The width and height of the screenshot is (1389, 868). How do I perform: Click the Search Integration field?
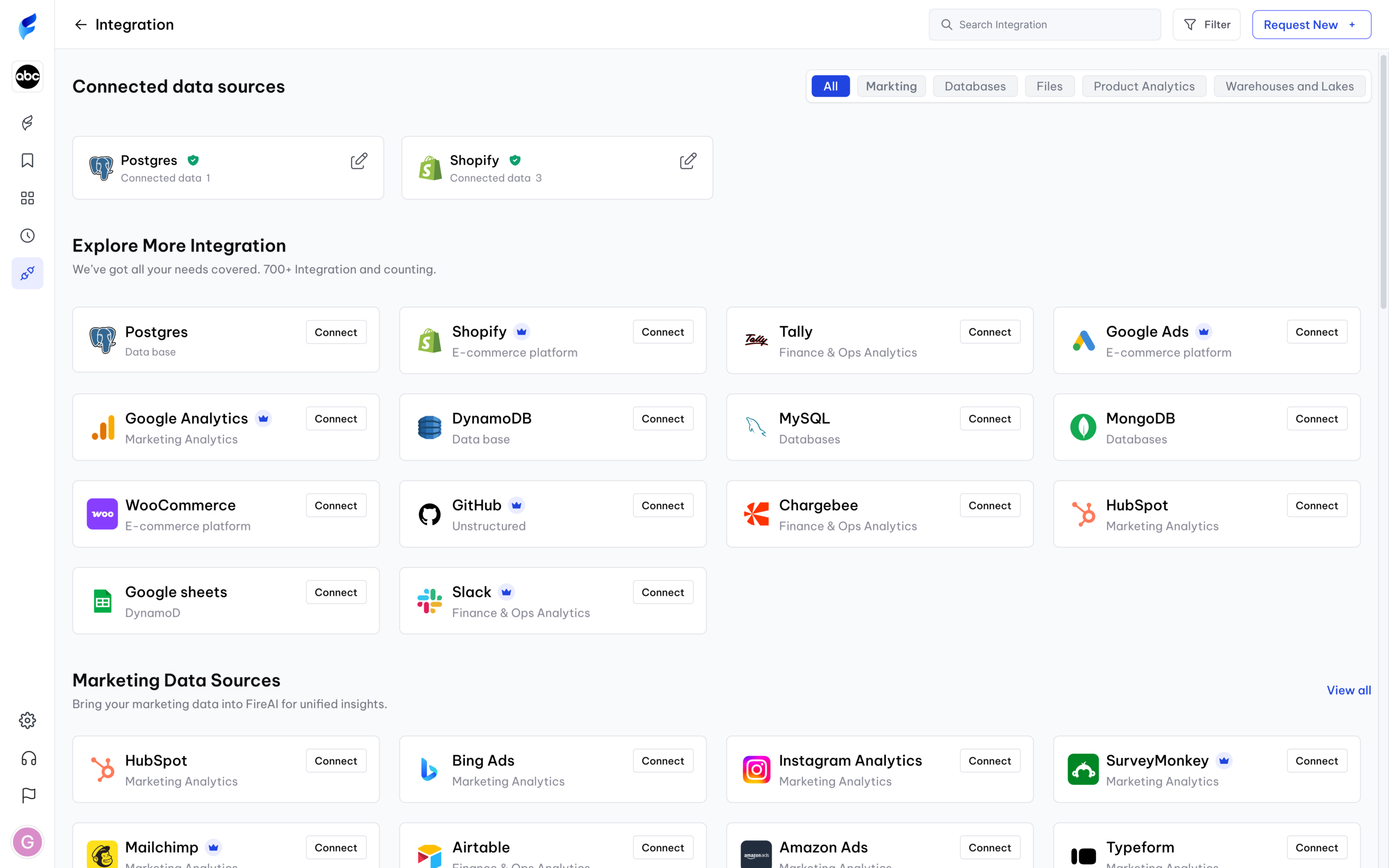1044,25
